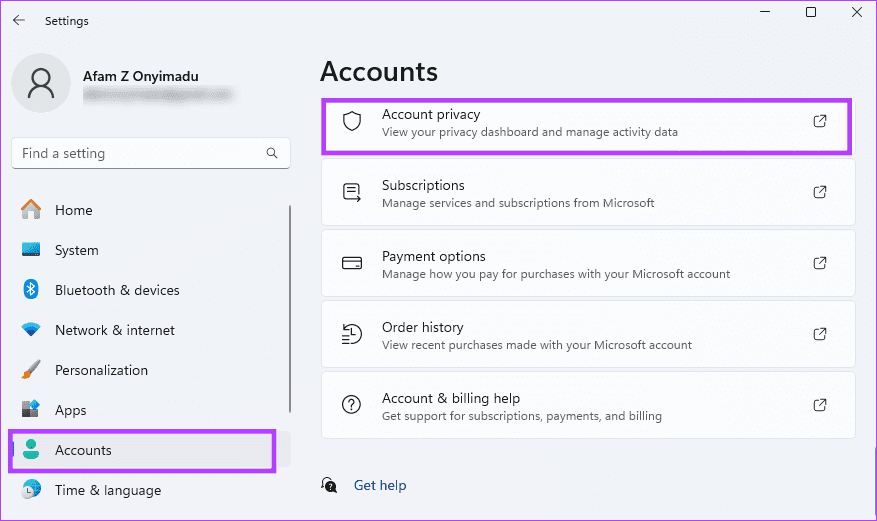Minimize the Settings window
877x521 pixels.
tap(765, 12)
